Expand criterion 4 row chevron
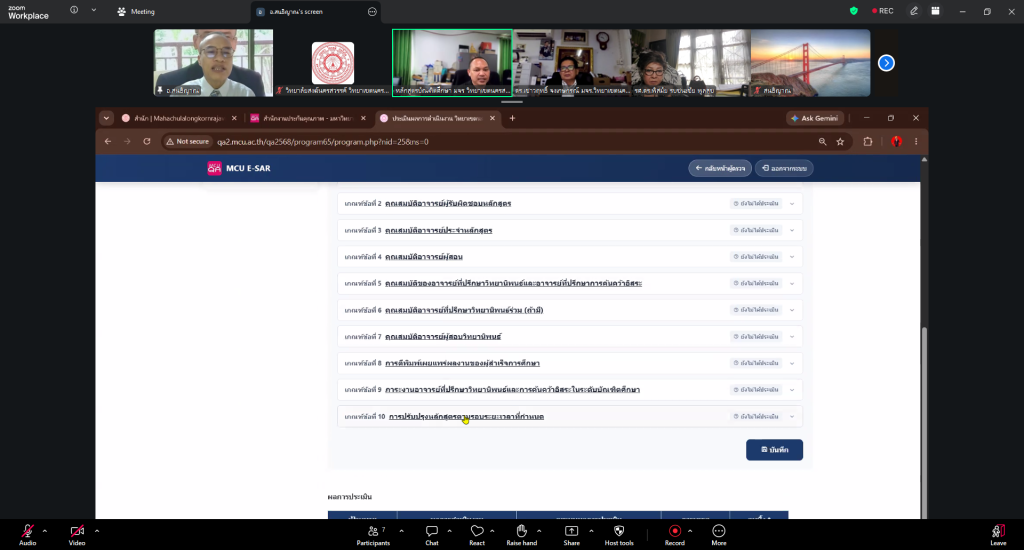The width and height of the screenshot is (1024, 550). click(x=792, y=257)
